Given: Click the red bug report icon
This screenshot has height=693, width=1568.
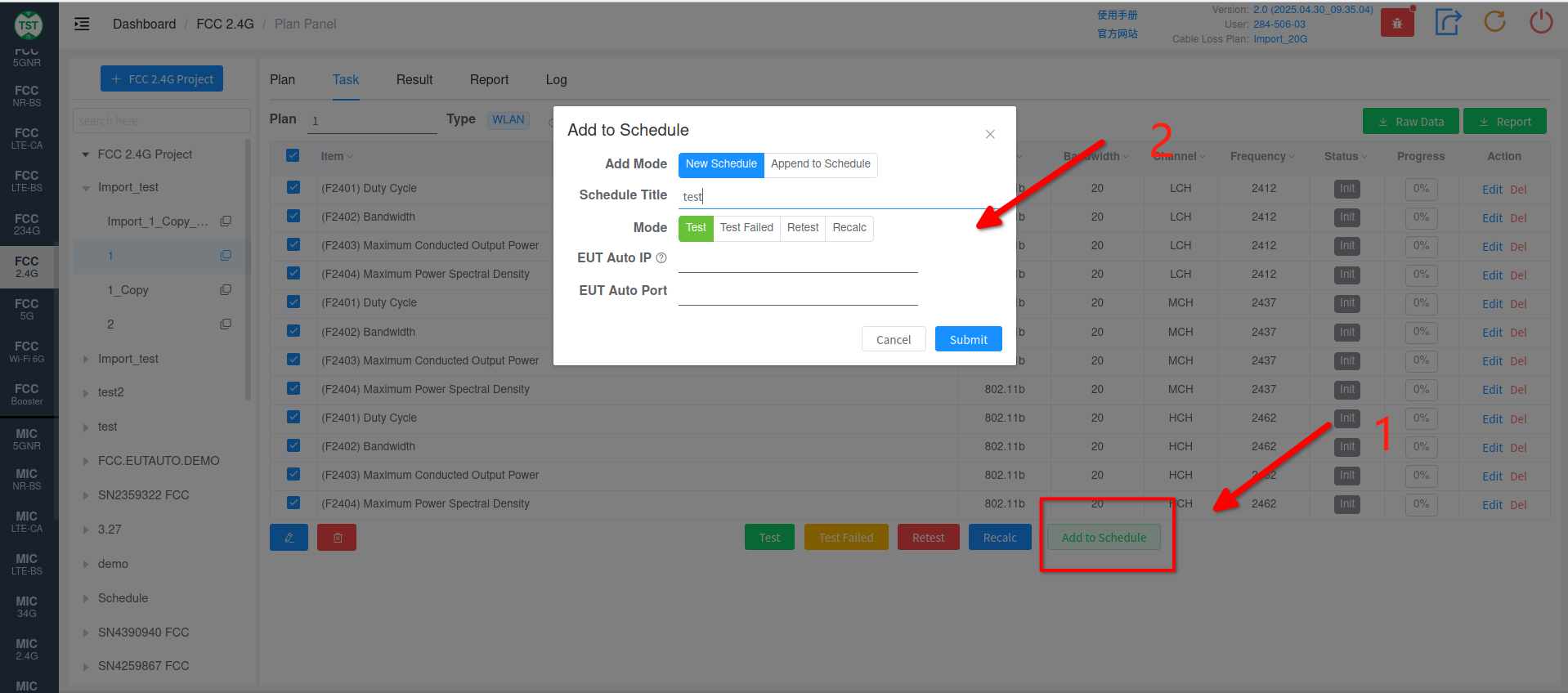Looking at the screenshot, I should 1396,24.
